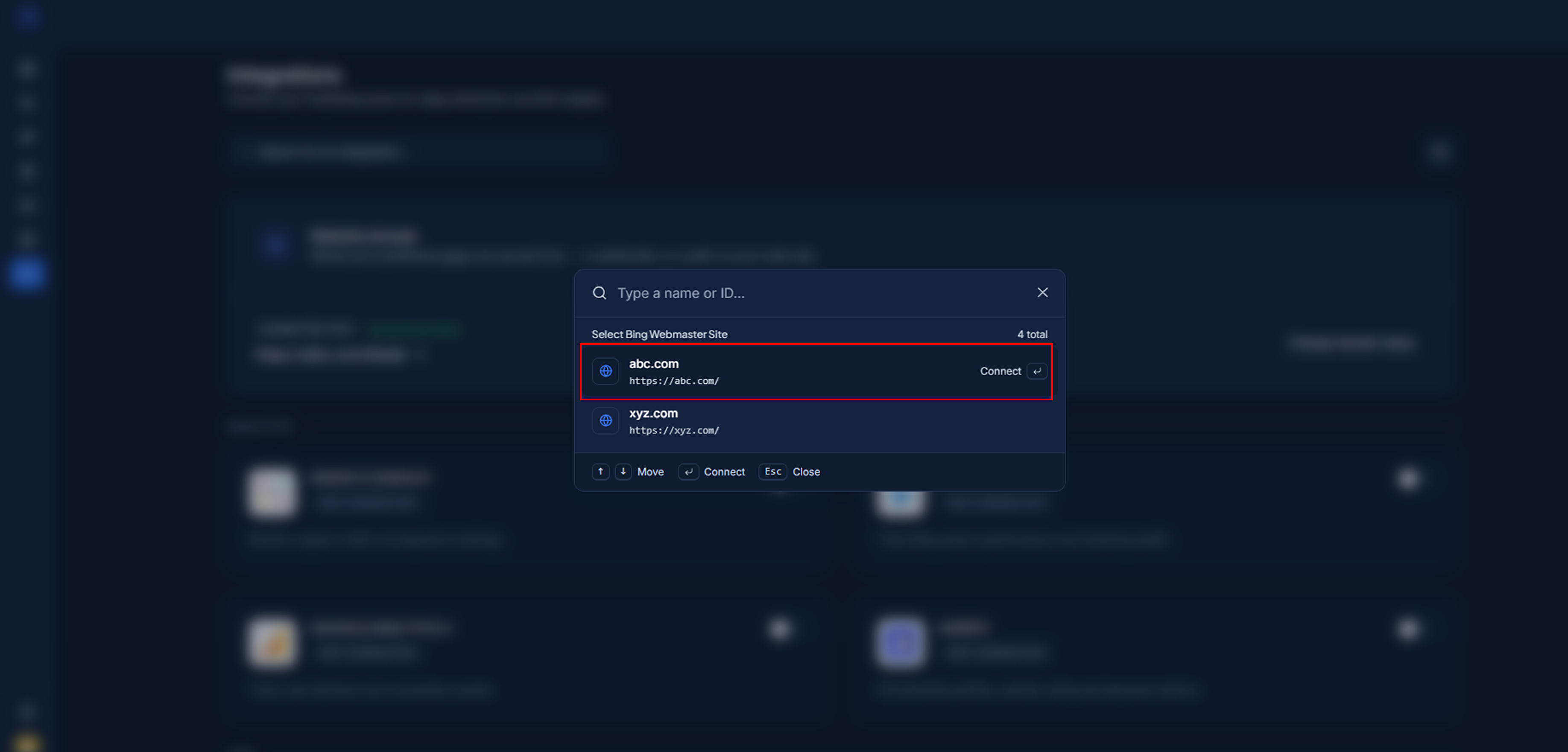Close the site picker with the X icon

[x=1042, y=293]
